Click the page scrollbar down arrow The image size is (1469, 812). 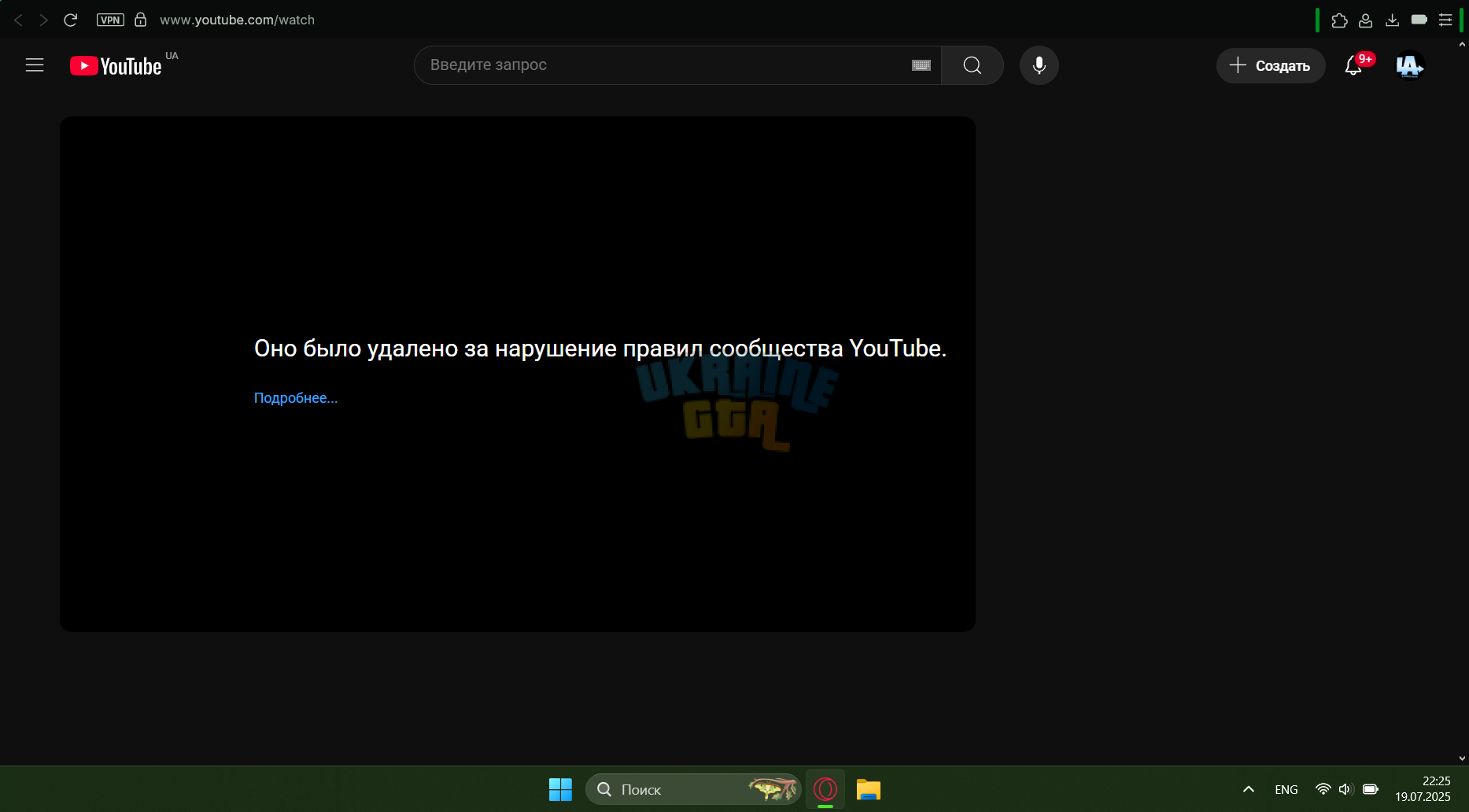point(1463,758)
